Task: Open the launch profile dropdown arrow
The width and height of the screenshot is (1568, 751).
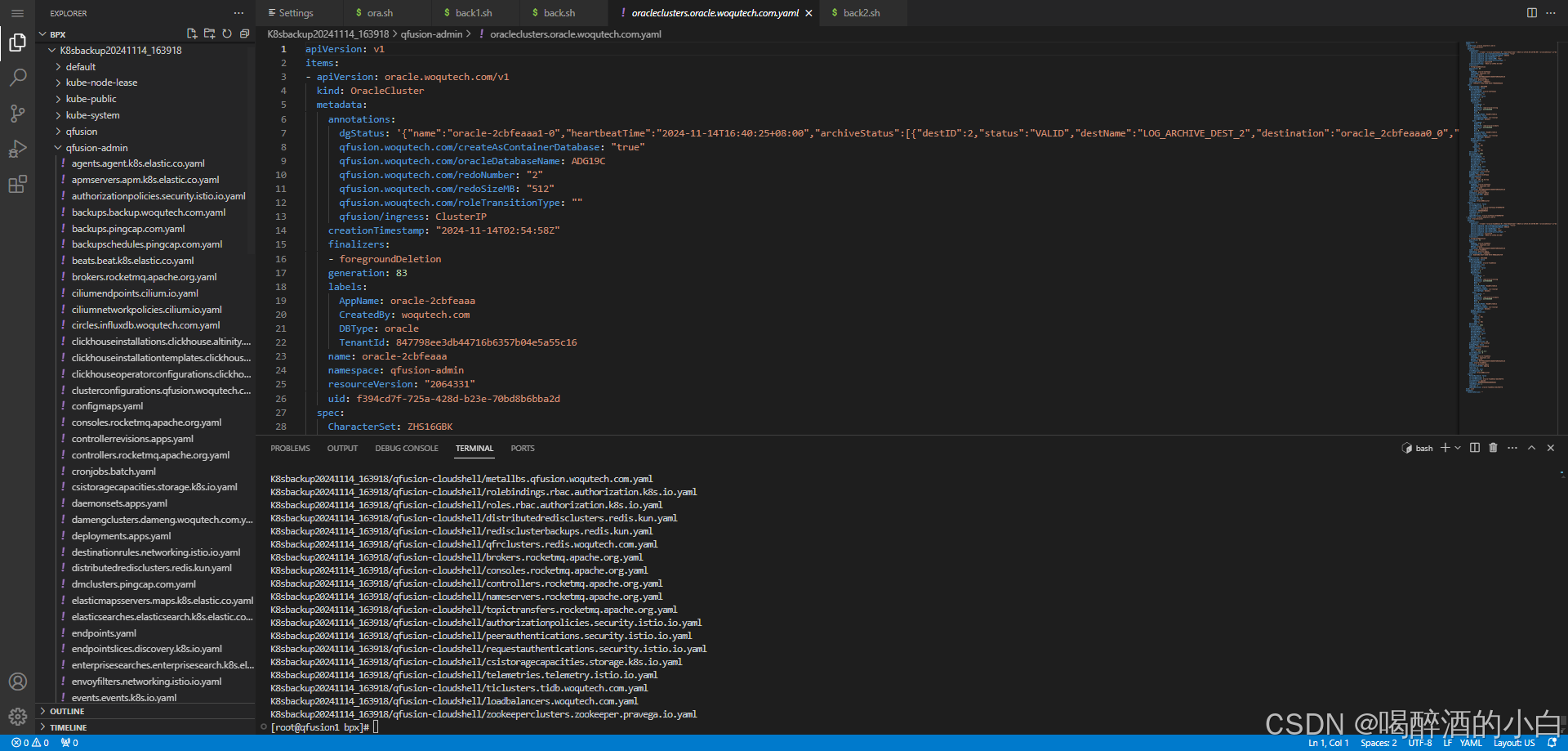Action: (1458, 448)
